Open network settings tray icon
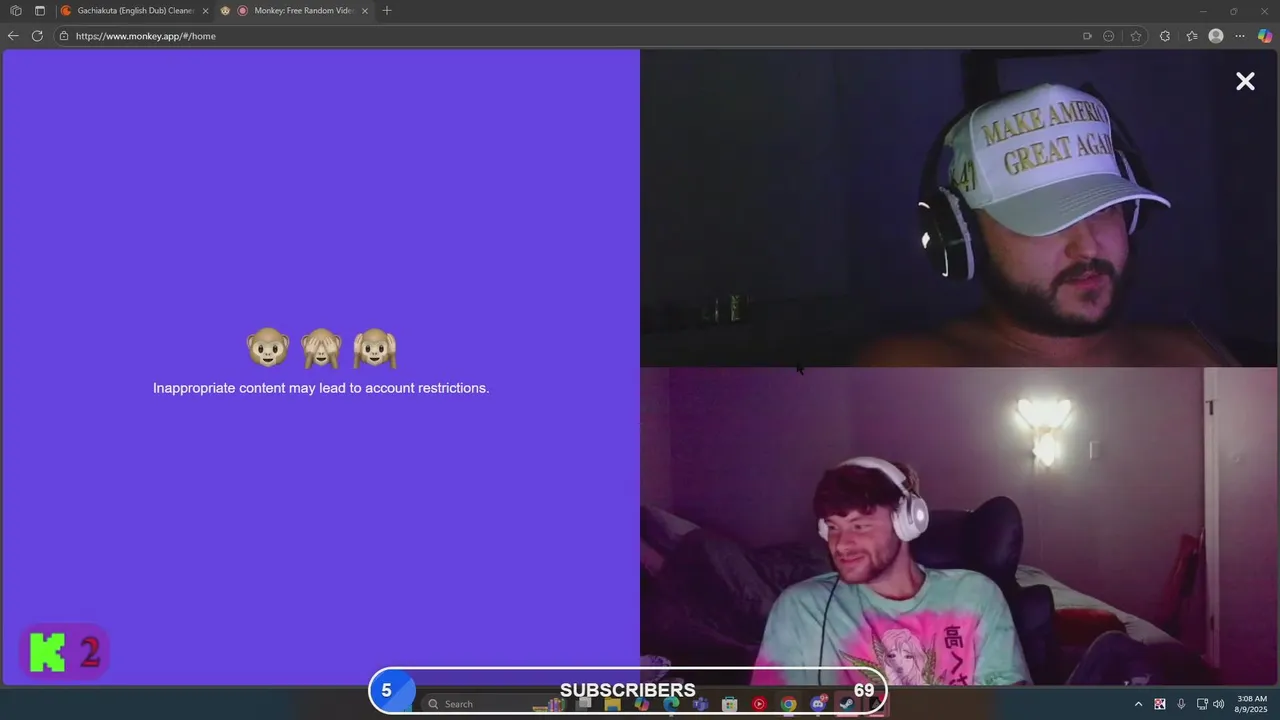Screen dimensions: 1280x720 pos(1202,704)
